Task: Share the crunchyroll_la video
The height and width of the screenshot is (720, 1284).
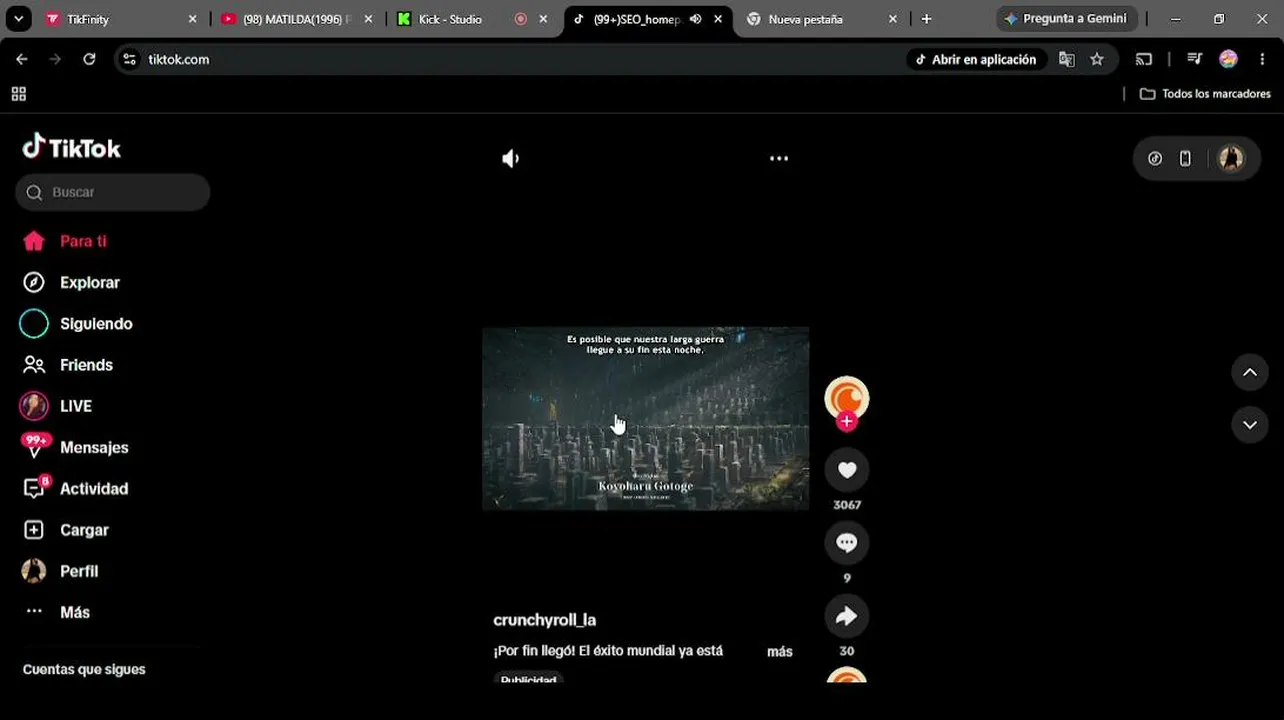Action: pos(847,616)
